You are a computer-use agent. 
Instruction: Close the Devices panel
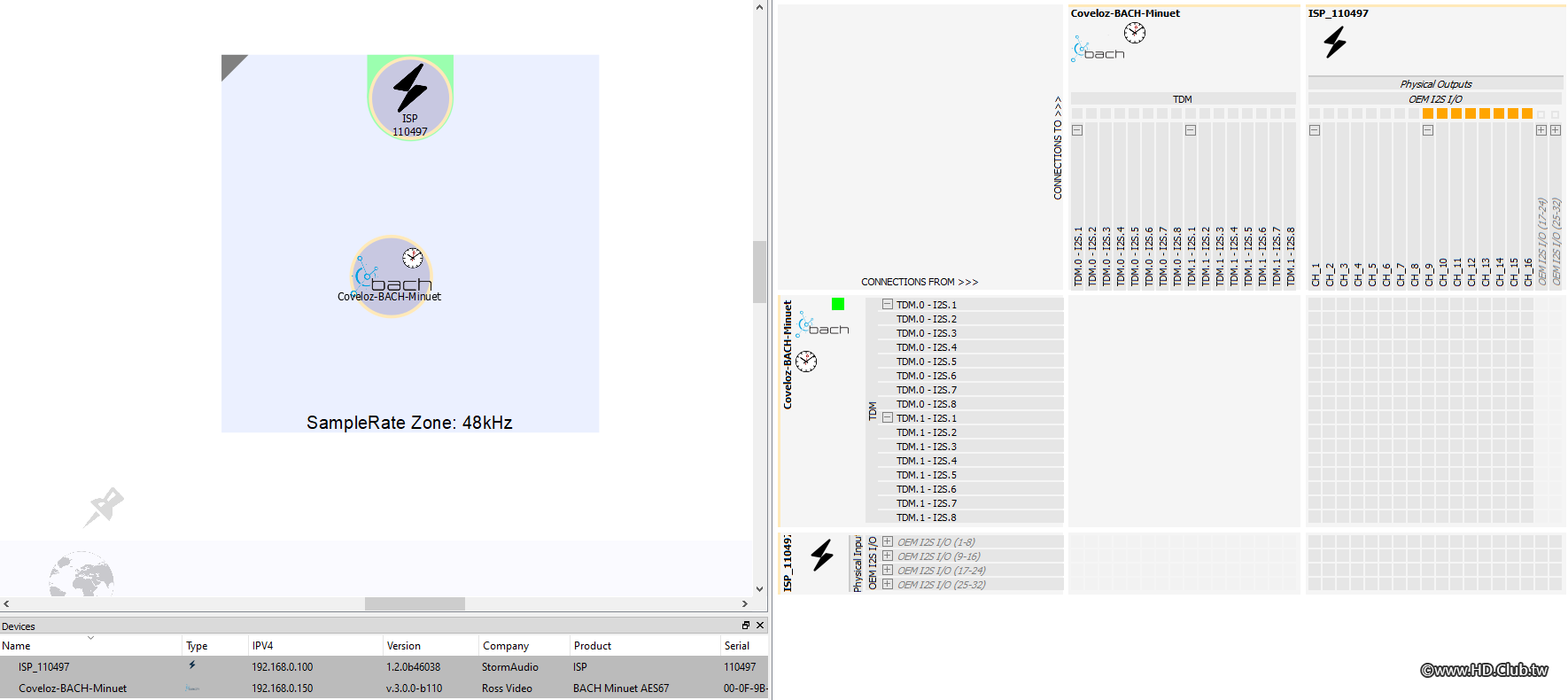[760, 626]
